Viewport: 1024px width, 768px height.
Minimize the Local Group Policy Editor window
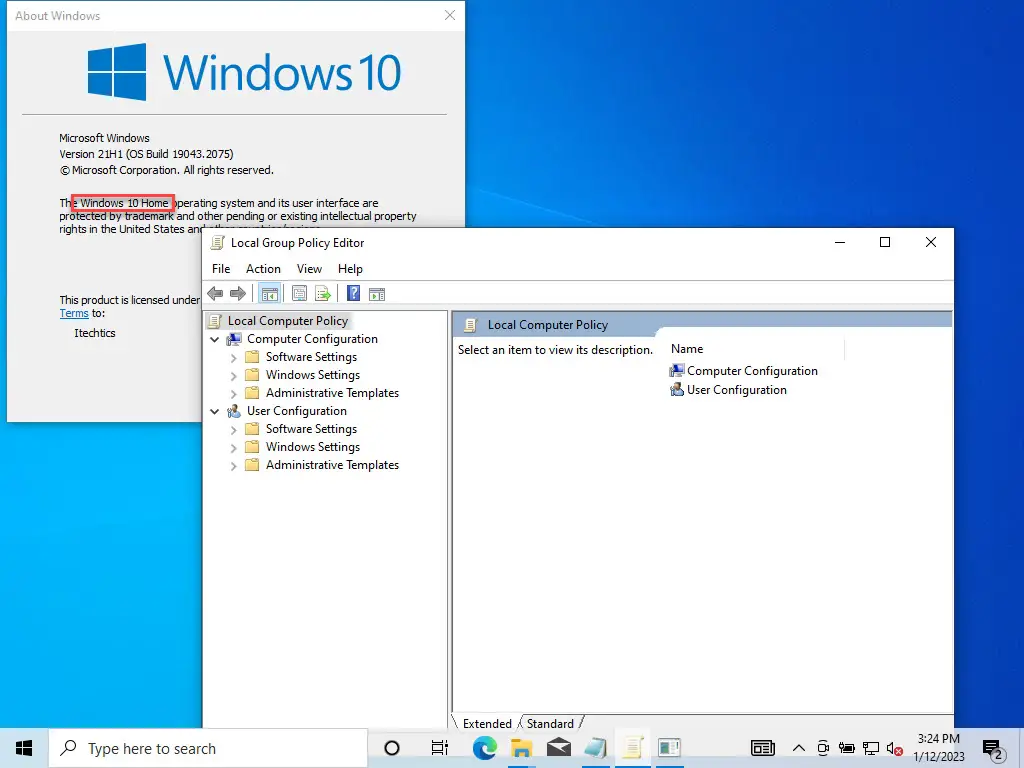(840, 242)
